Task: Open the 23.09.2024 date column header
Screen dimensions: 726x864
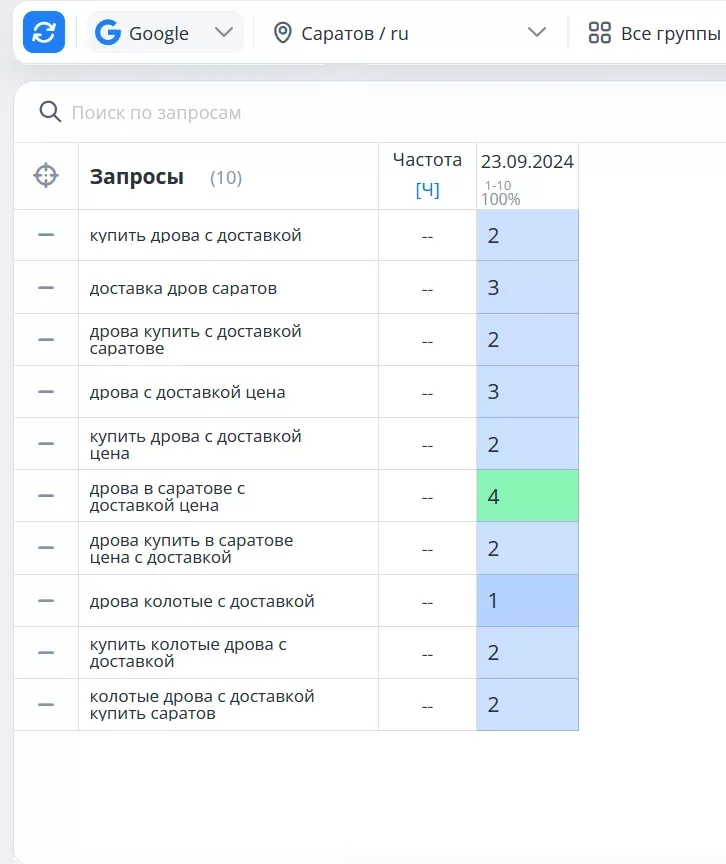Action: 527,162
